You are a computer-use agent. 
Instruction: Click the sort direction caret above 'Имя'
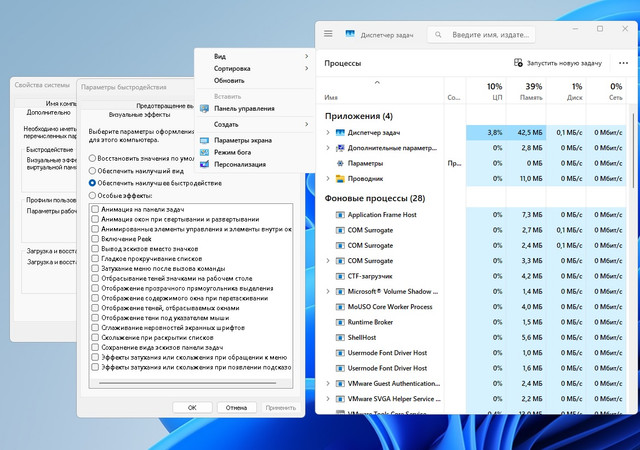coord(377,82)
